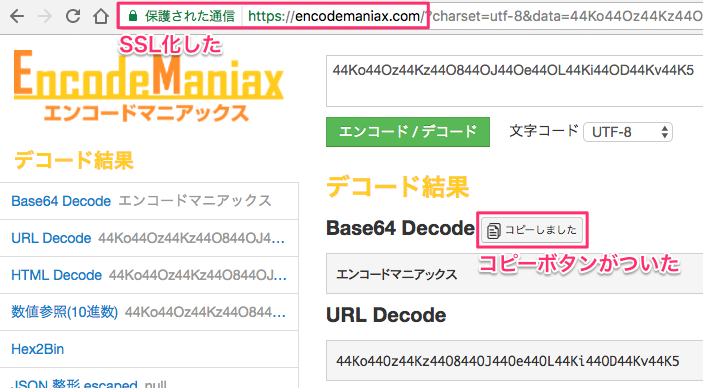Click the EncodeManiax logo
The width and height of the screenshot is (703, 388).
point(148,85)
